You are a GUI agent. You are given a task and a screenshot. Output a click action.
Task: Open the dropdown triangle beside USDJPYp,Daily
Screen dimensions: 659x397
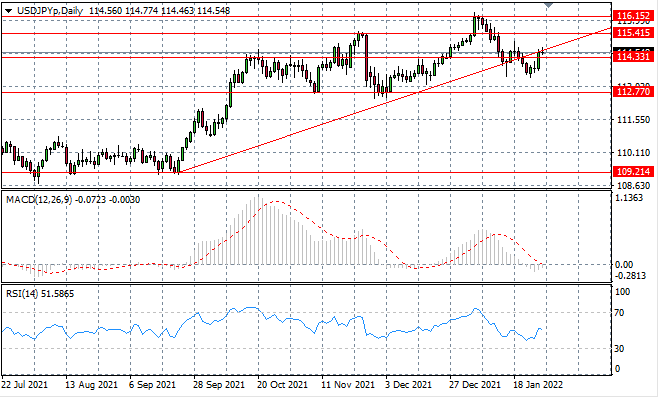[8, 11]
